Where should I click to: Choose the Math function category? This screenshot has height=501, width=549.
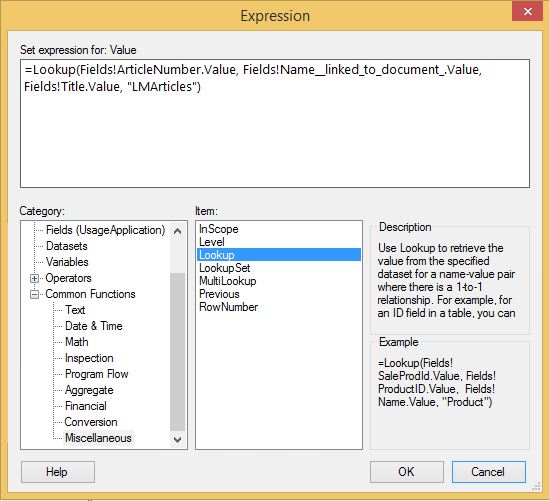pyautogui.click(x=76, y=342)
